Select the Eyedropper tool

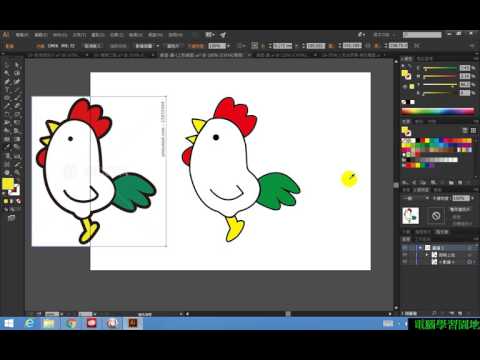(7, 147)
